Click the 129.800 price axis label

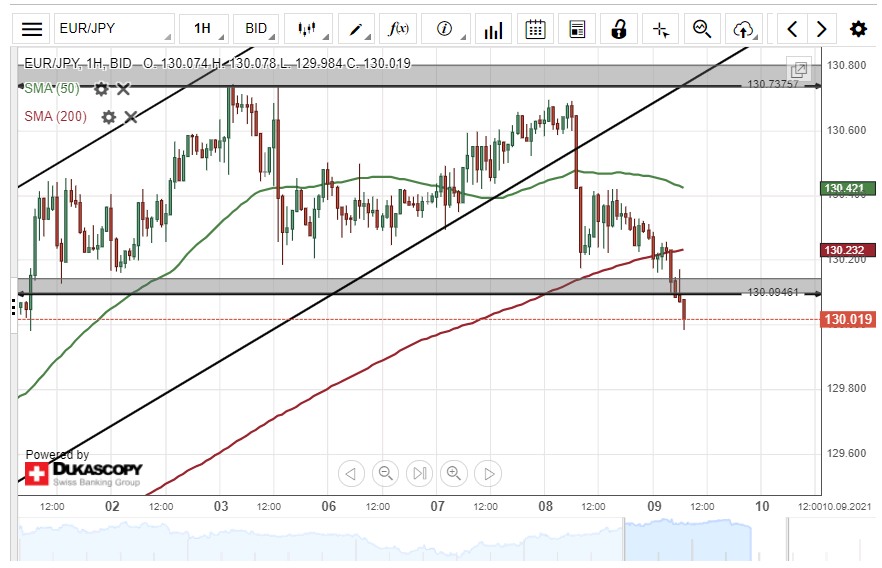(846, 389)
